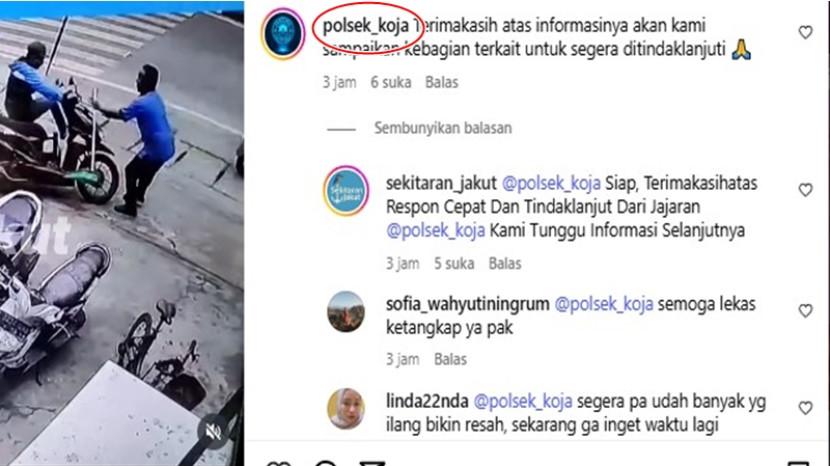Open sofia_wahyutiningrum's avatar
Screen dimensions: 830x466
(346, 312)
